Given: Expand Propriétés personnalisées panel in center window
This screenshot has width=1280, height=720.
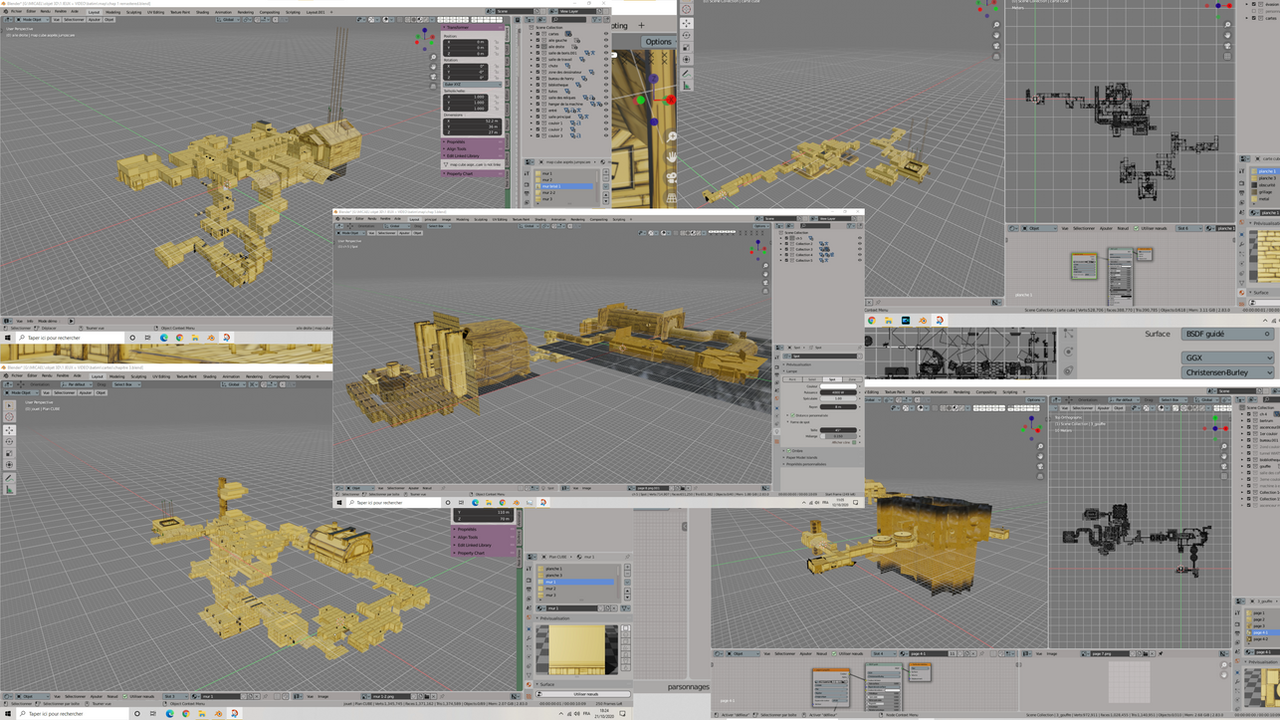Looking at the screenshot, I should pyautogui.click(x=823, y=464).
